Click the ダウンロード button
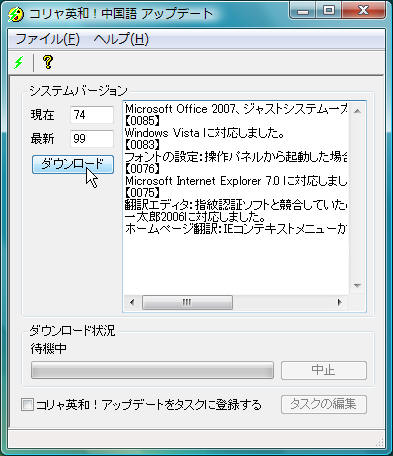This screenshot has width=393, height=456. tap(73, 165)
